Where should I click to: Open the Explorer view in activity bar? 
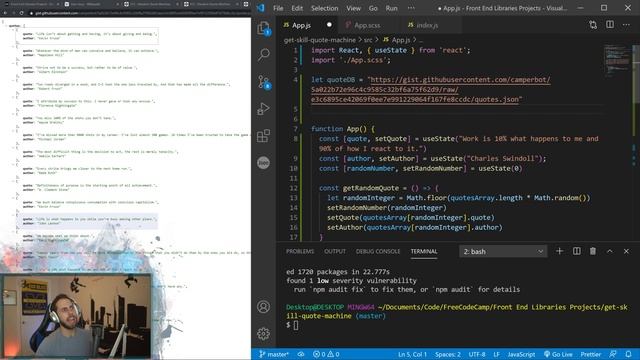[x=264, y=28]
